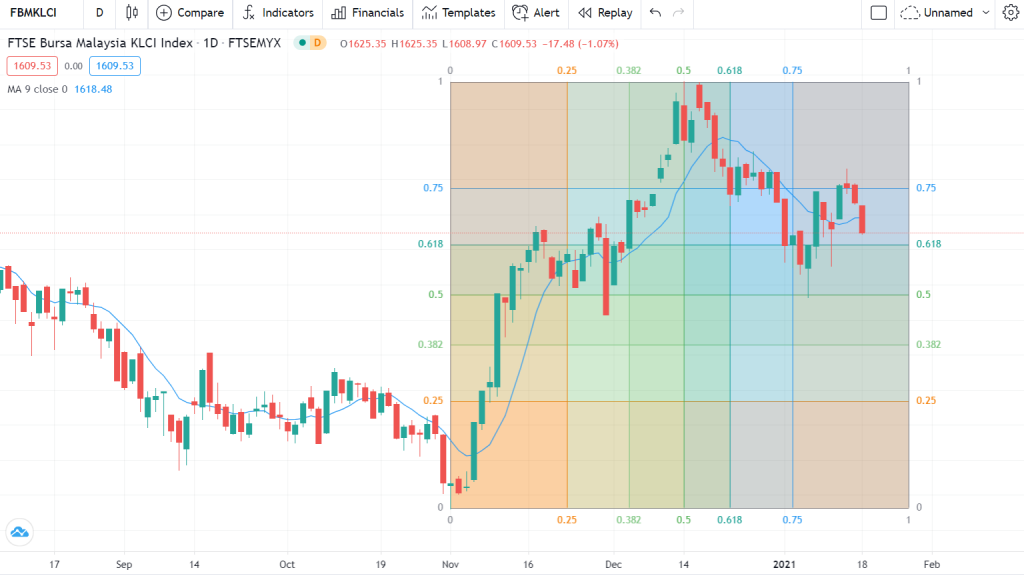Toggle the green market status dot
The image size is (1024, 576).
click(x=301, y=43)
